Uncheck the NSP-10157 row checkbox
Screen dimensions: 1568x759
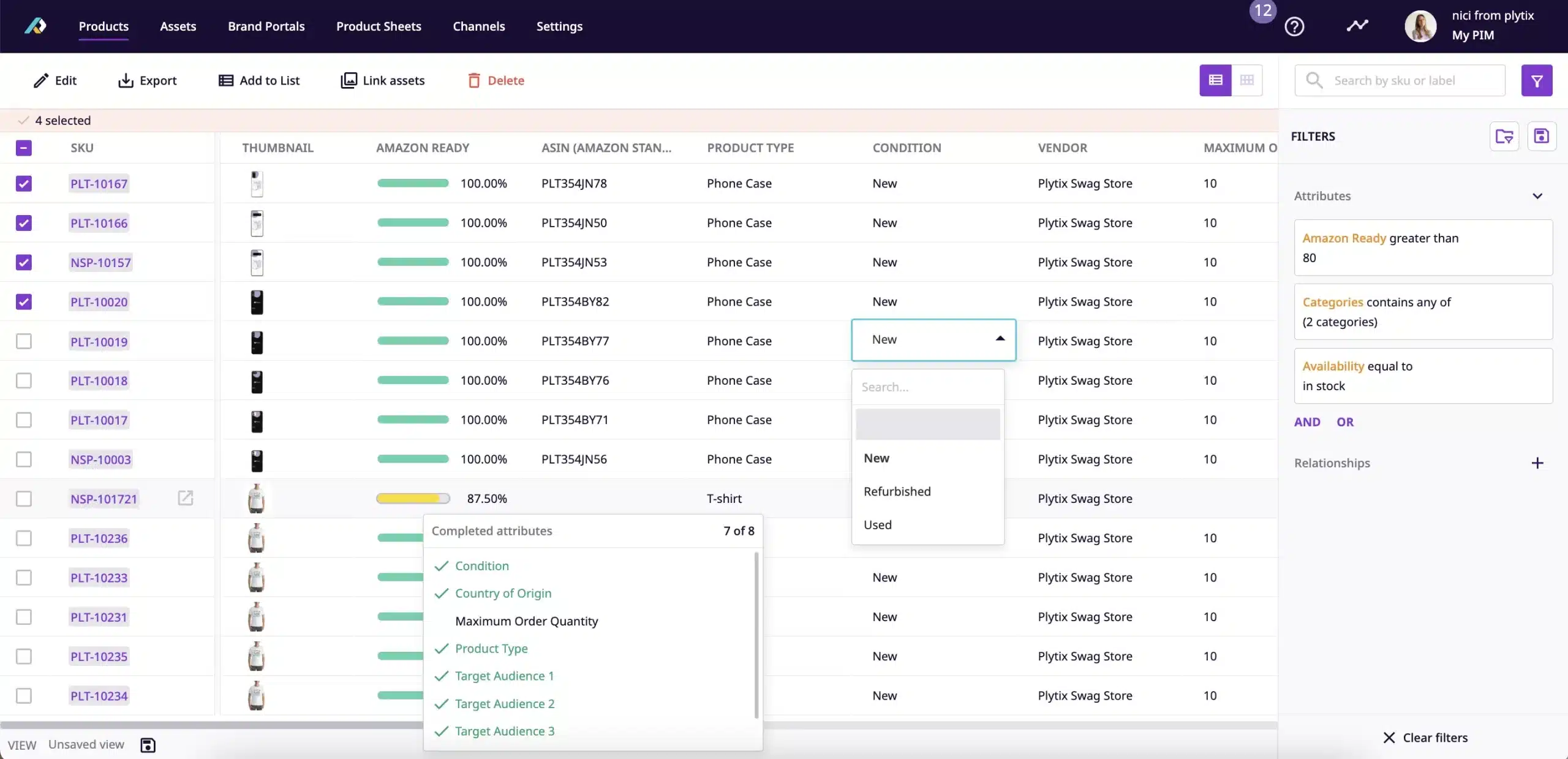pyautogui.click(x=24, y=262)
